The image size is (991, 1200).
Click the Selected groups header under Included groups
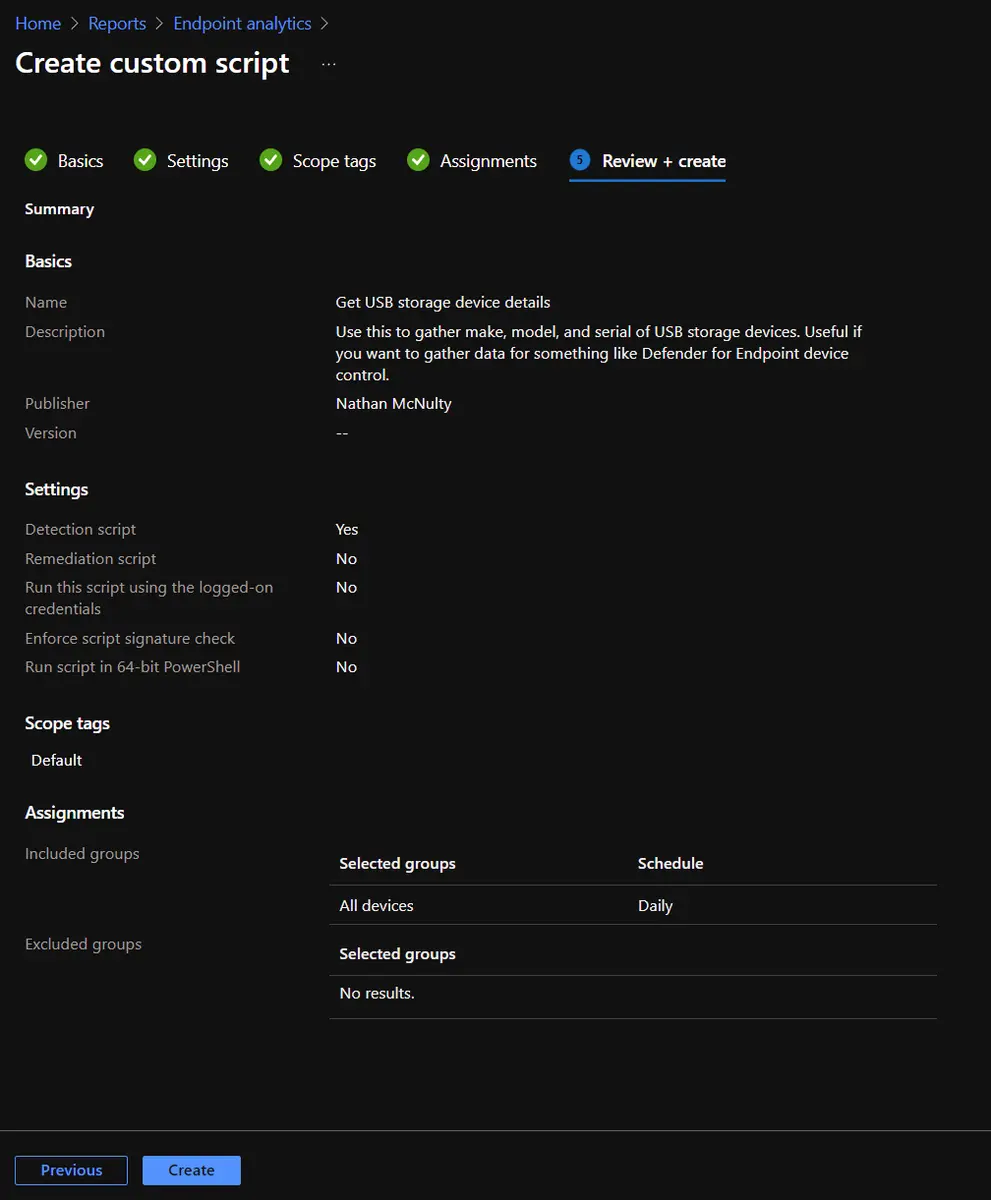coord(397,863)
